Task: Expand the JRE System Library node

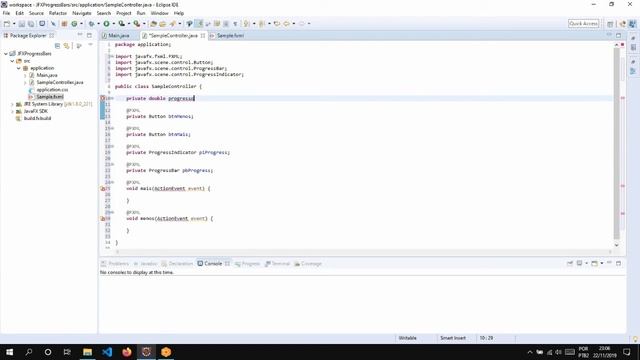Action: click(x=12, y=104)
